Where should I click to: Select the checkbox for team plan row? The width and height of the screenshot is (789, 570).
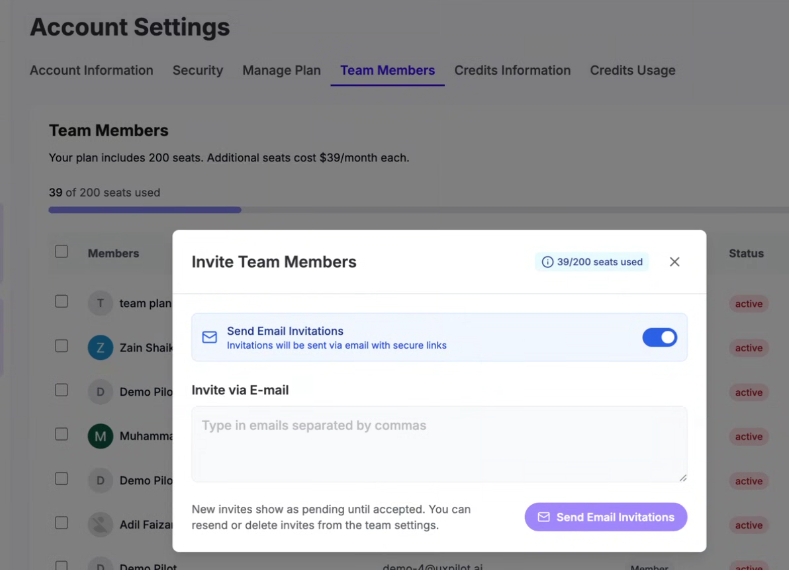point(62,301)
